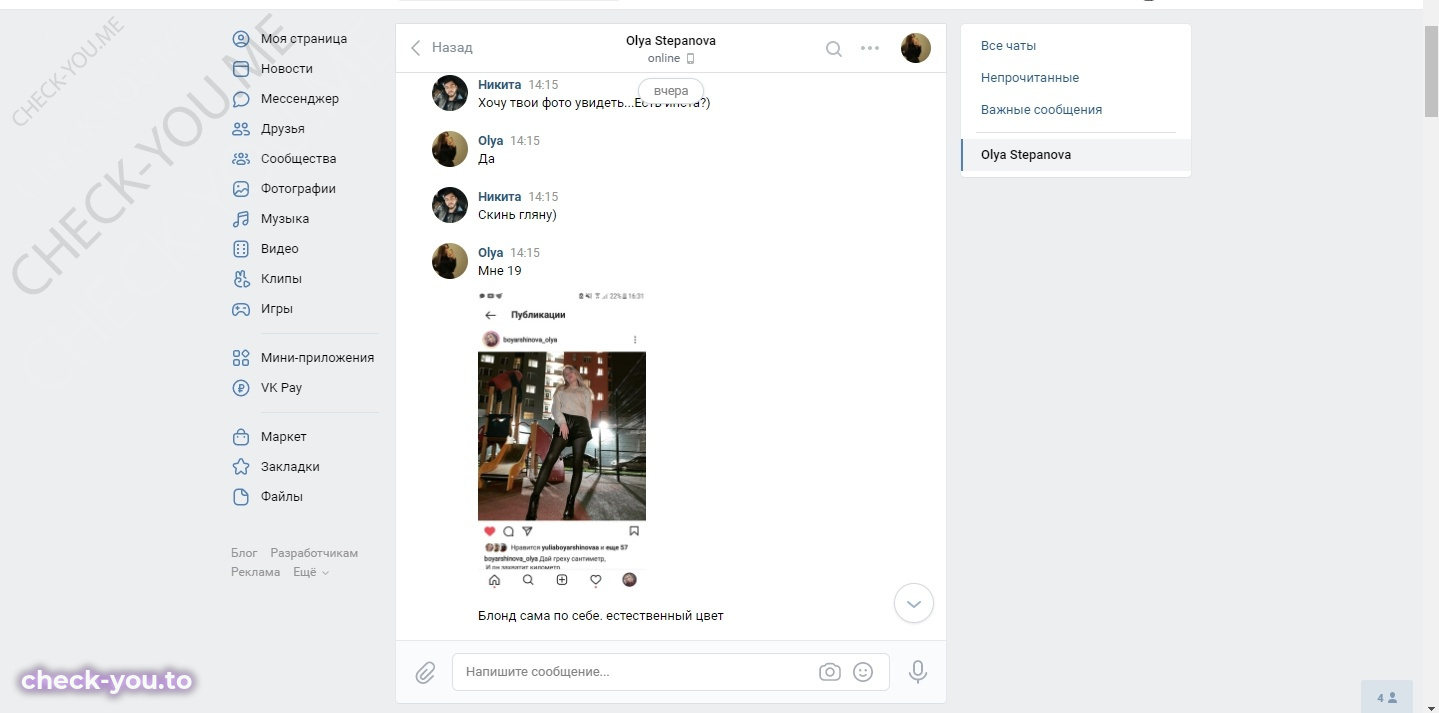Click the page vertical scrollbar
Viewport: 1439px width, 713px height.
click(x=1431, y=70)
